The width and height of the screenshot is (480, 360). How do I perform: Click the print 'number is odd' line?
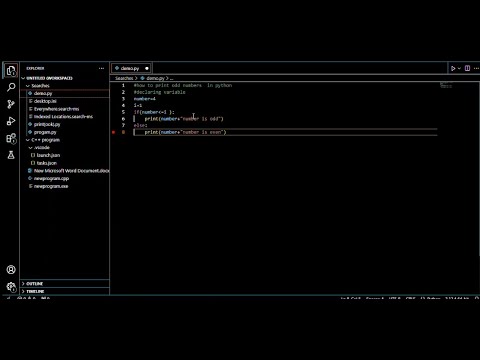(x=184, y=119)
